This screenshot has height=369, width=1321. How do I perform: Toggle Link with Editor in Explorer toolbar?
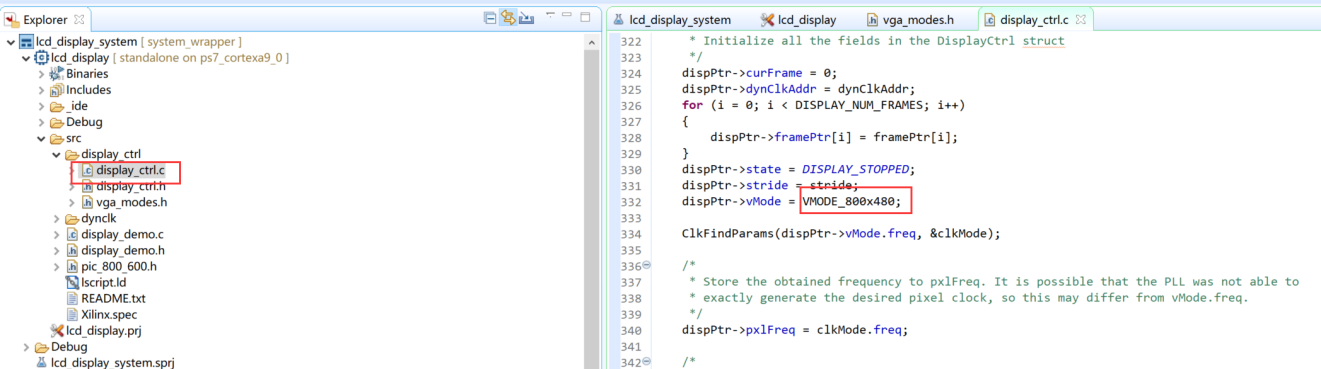[x=508, y=18]
